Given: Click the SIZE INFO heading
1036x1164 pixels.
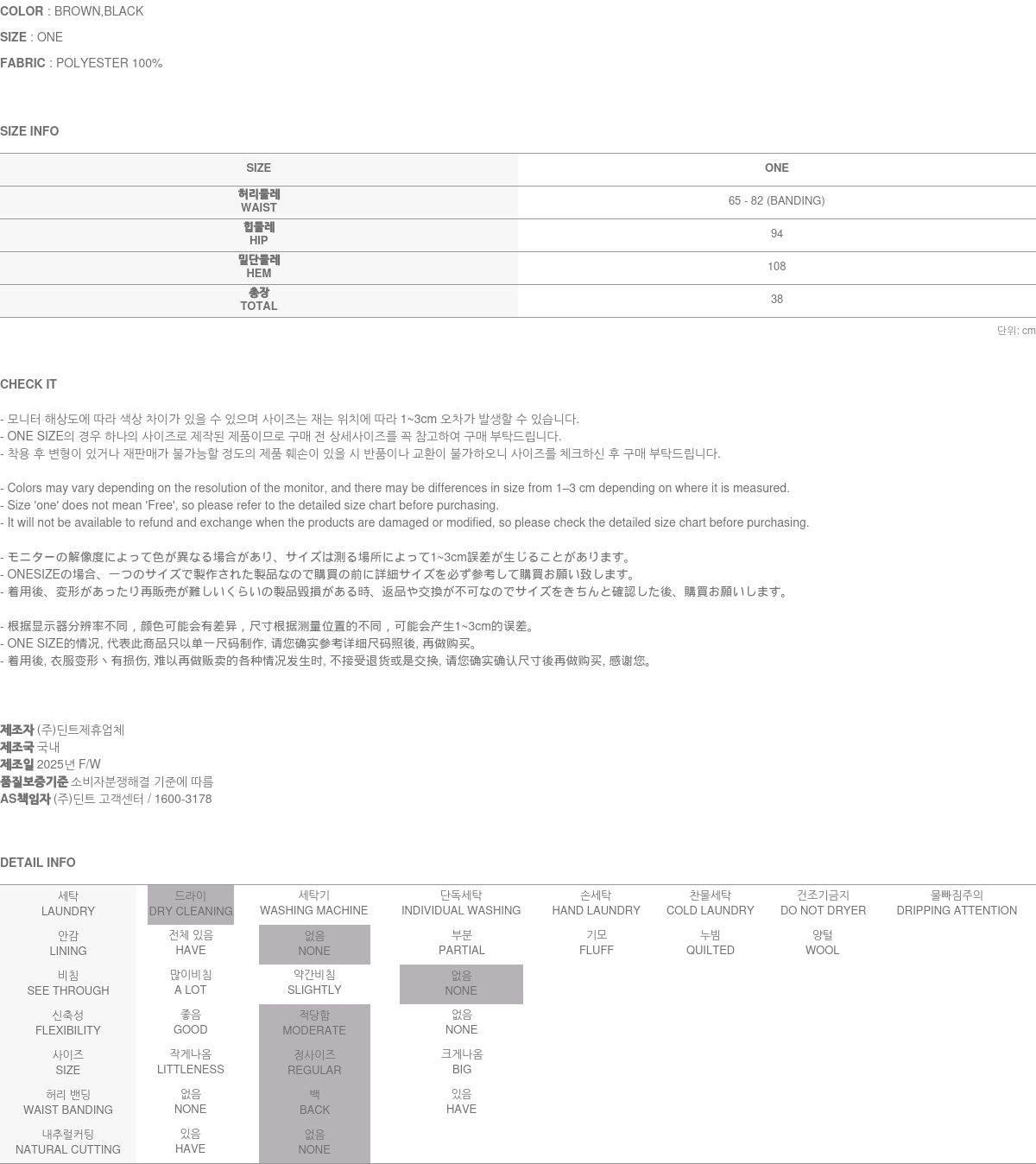Looking at the screenshot, I should (x=29, y=131).
